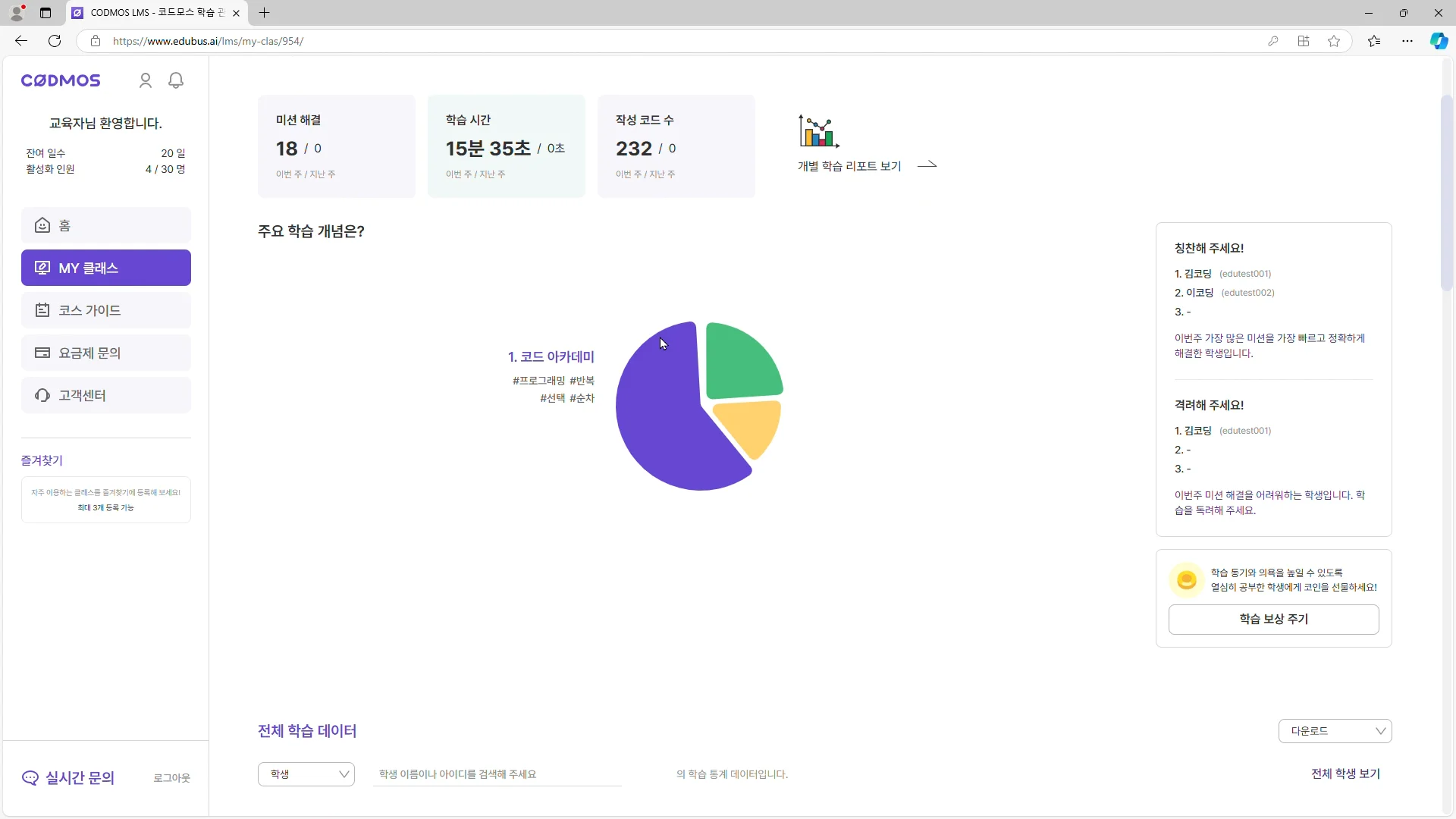Screen dimensions: 1456x819
Task: Expand the 다운로드 dropdown
Action: [1335, 731]
